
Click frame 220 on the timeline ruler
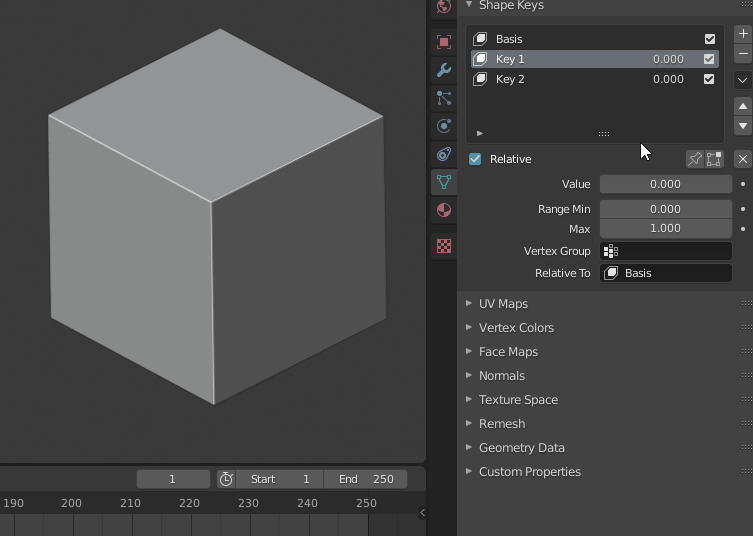189,503
